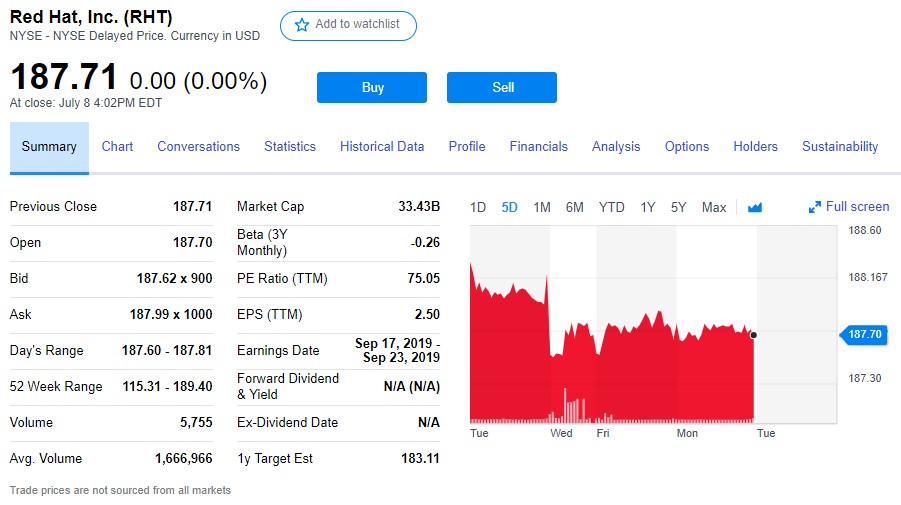The height and width of the screenshot is (505, 901).
Task: Switch to the Chart tab
Action: [117, 147]
